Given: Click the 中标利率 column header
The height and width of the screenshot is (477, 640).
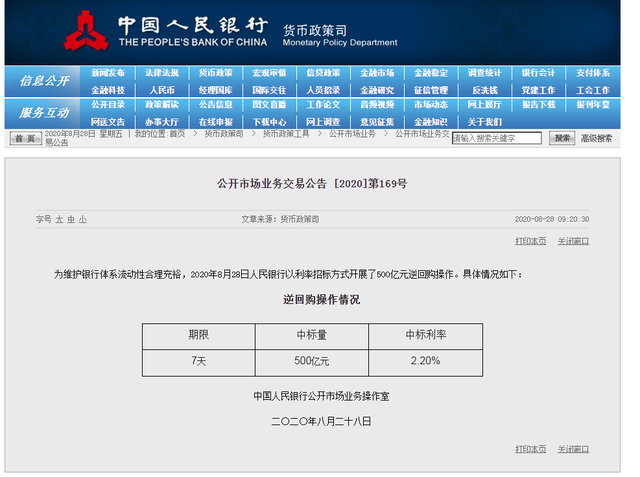Looking at the screenshot, I should 426,335.
